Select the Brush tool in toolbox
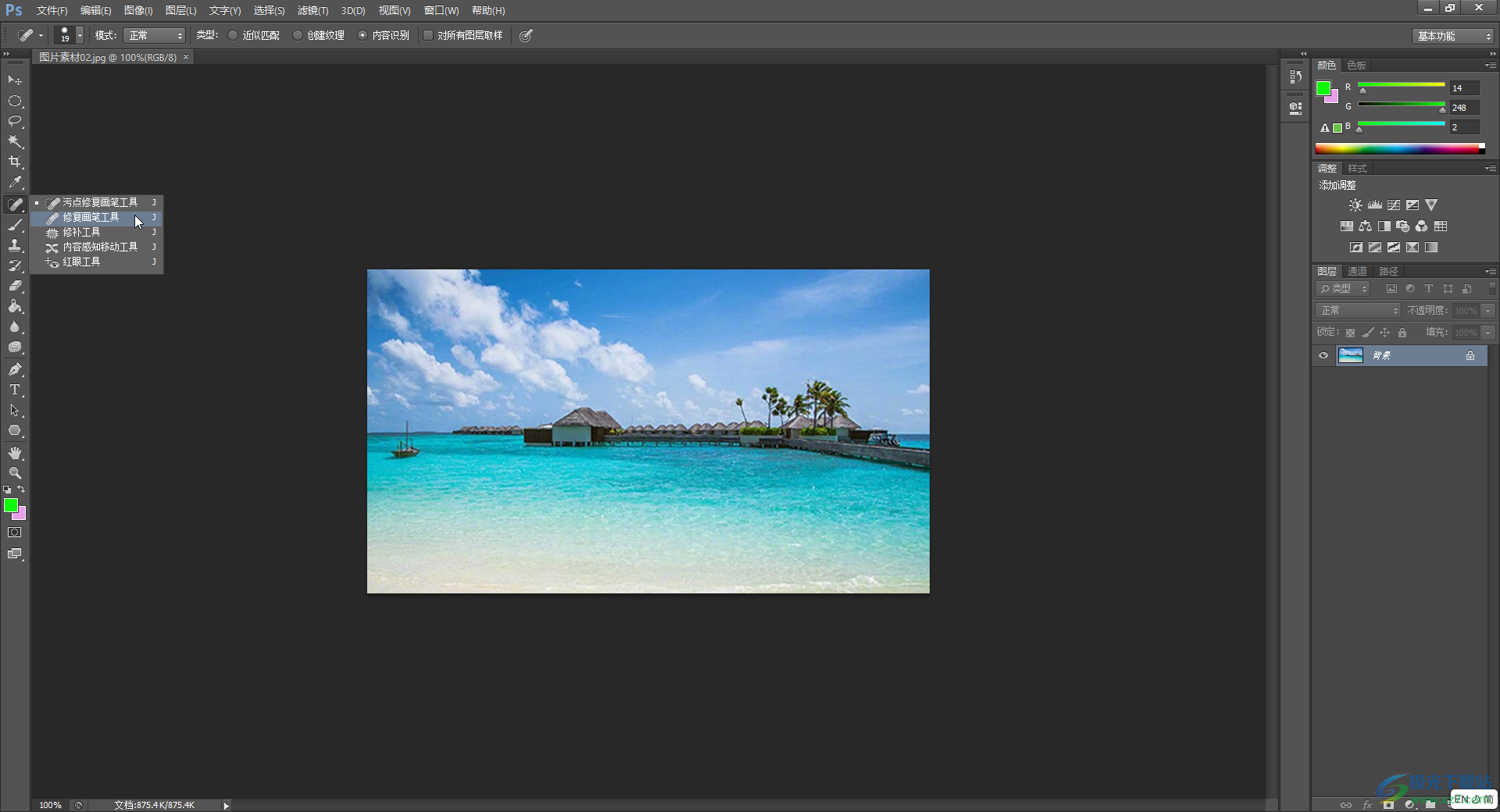This screenshot has width=1500, height=812. (x=15, y=225)
